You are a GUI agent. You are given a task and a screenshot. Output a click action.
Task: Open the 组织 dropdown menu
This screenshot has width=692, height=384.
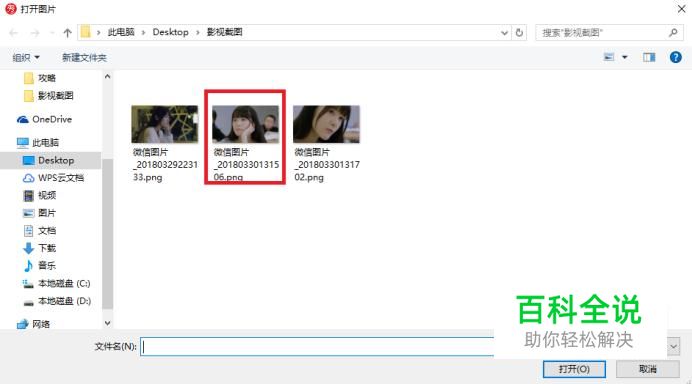click(26, 57)
